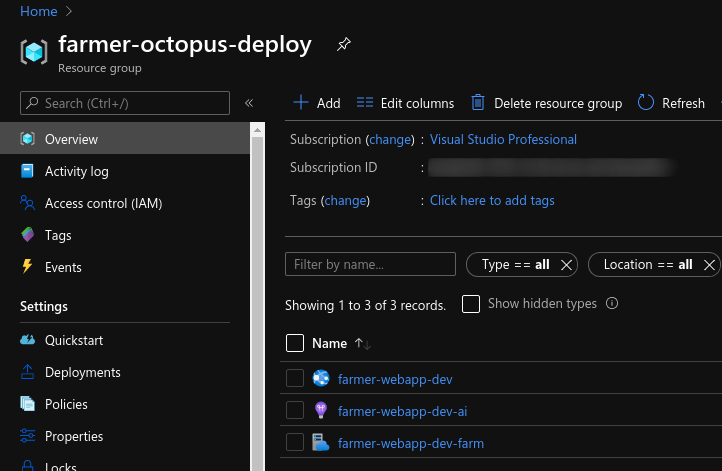Collapse the sidebar with the double chevron
The height and width of the screenshot is (471, 722).
pyautogui.click(x=249, y=103)
